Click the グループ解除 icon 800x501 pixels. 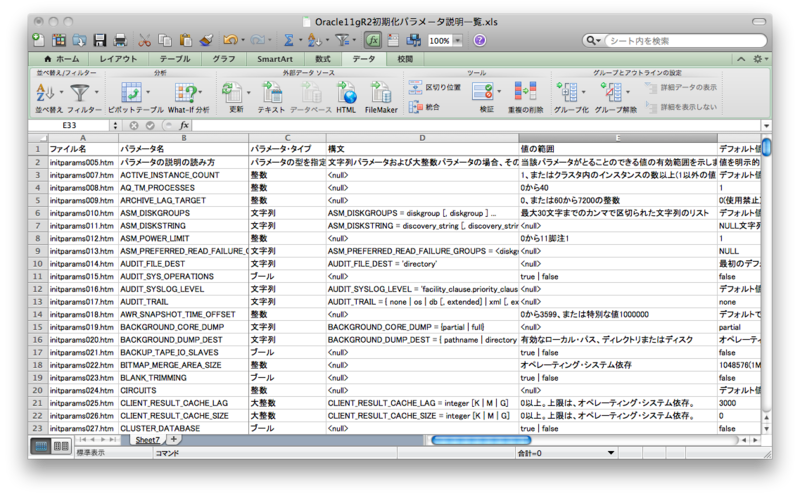point(611,92)
